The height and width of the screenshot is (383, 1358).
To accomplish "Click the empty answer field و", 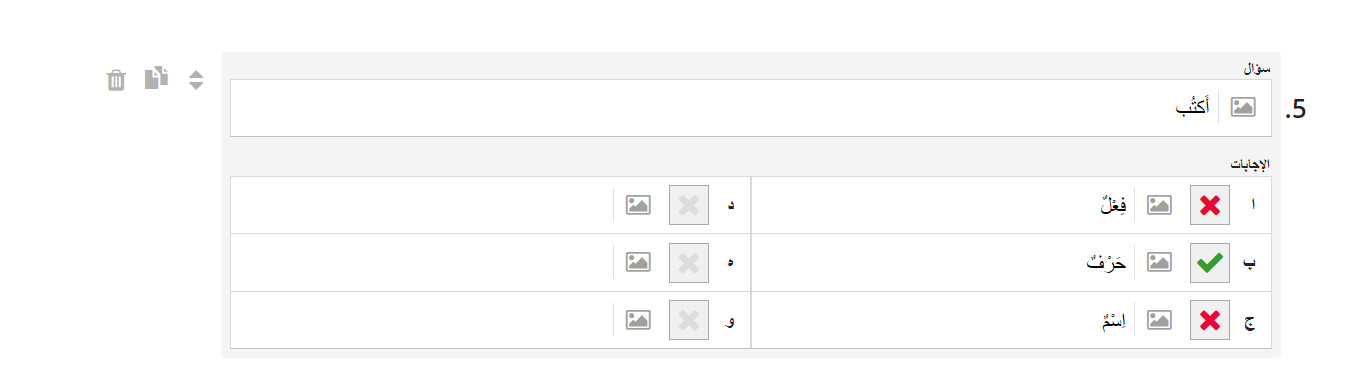I will (x=422, y=320).
